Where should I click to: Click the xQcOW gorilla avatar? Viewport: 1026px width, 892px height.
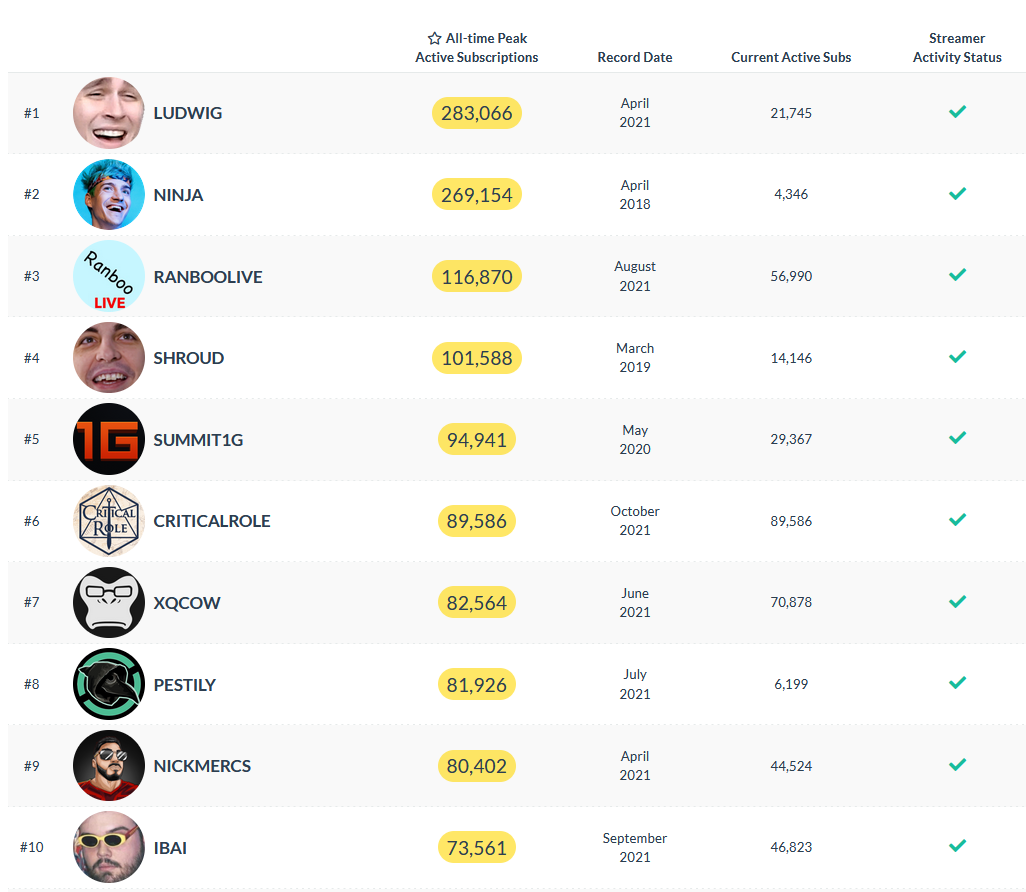point(108,602)
